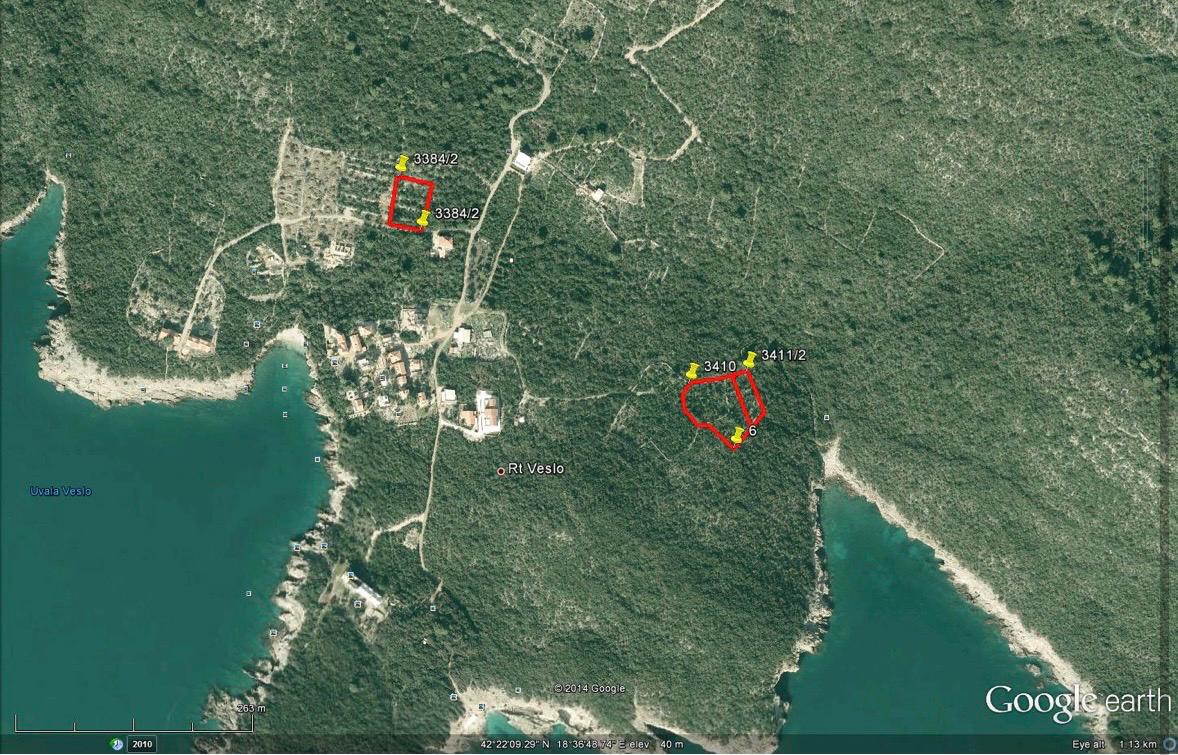Click the © 2014 Google copyright text
Image resolution: width=1178 pixels, height=755 pixels.
point(590,688)
